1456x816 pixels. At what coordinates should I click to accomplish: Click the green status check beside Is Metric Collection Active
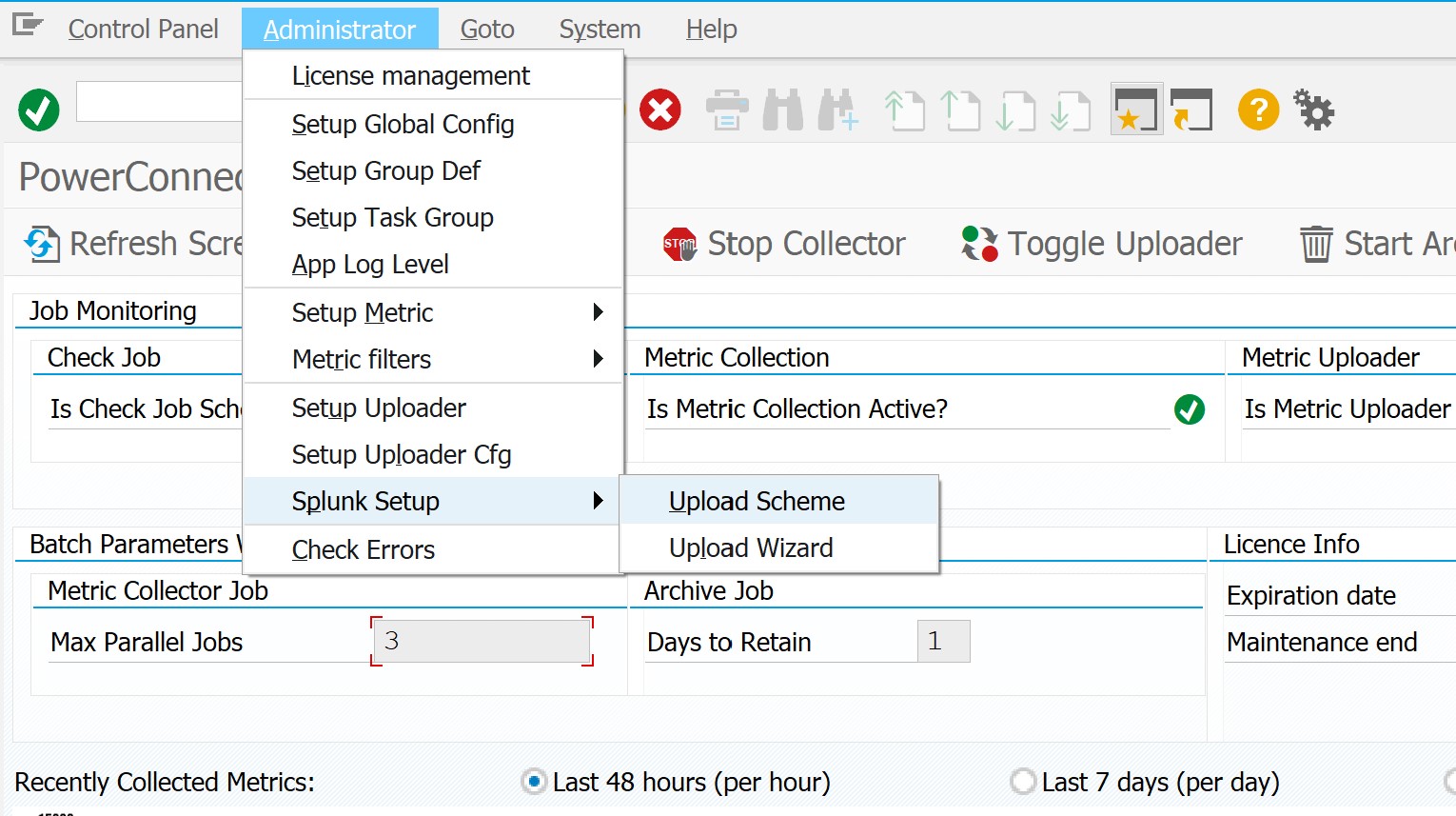pos(1190,408)
